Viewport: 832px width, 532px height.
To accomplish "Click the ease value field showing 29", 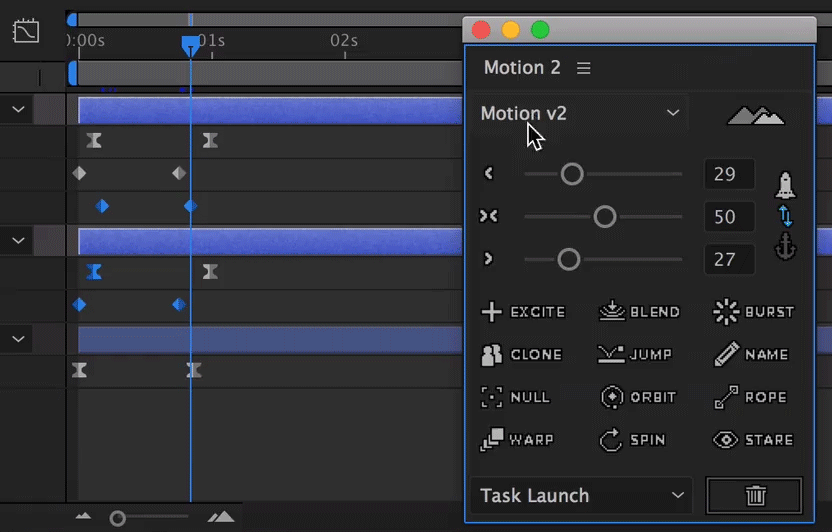I will [x=726, y=174].
